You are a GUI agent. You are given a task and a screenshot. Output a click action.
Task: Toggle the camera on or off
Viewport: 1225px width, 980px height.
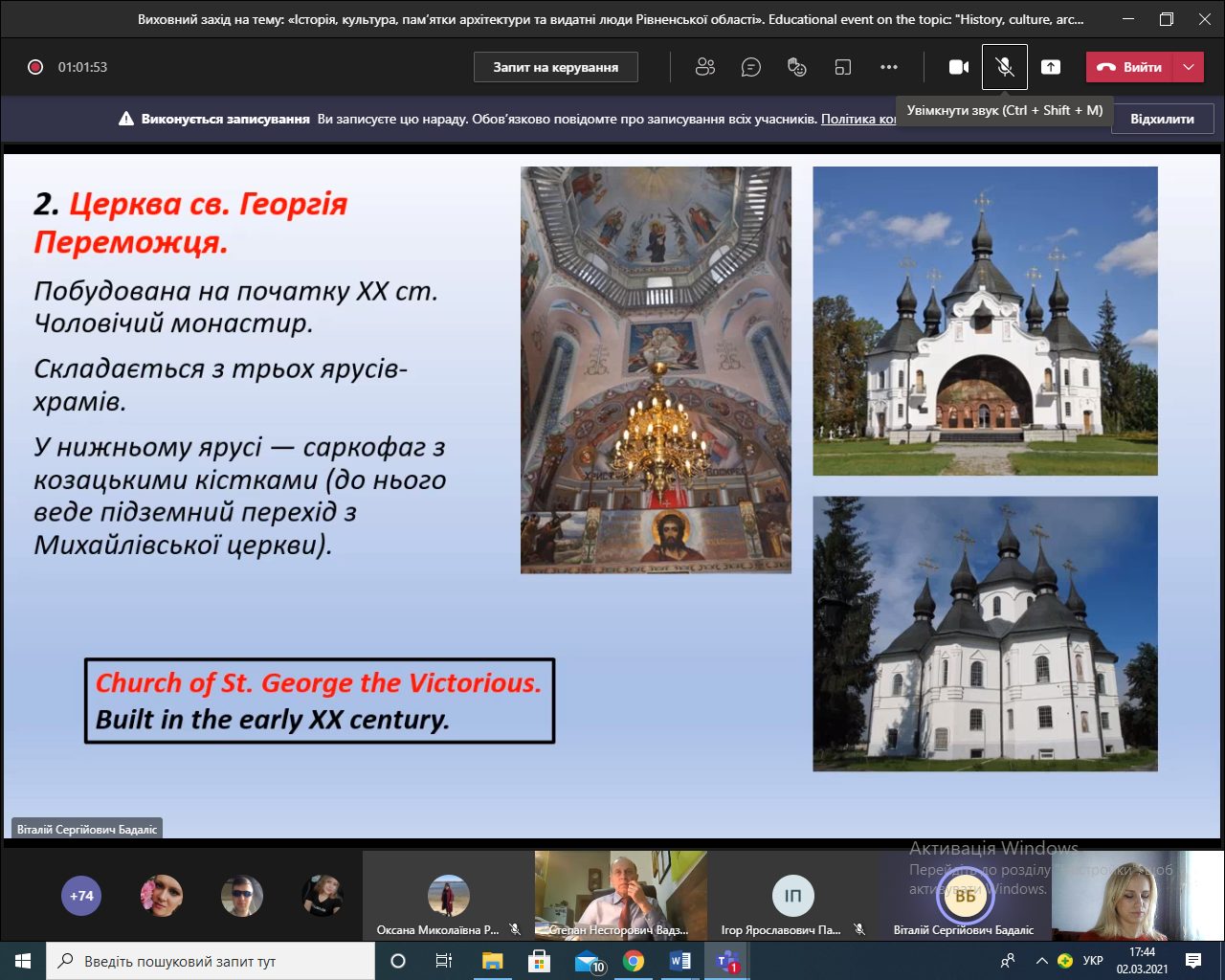[x=958, y=67]
